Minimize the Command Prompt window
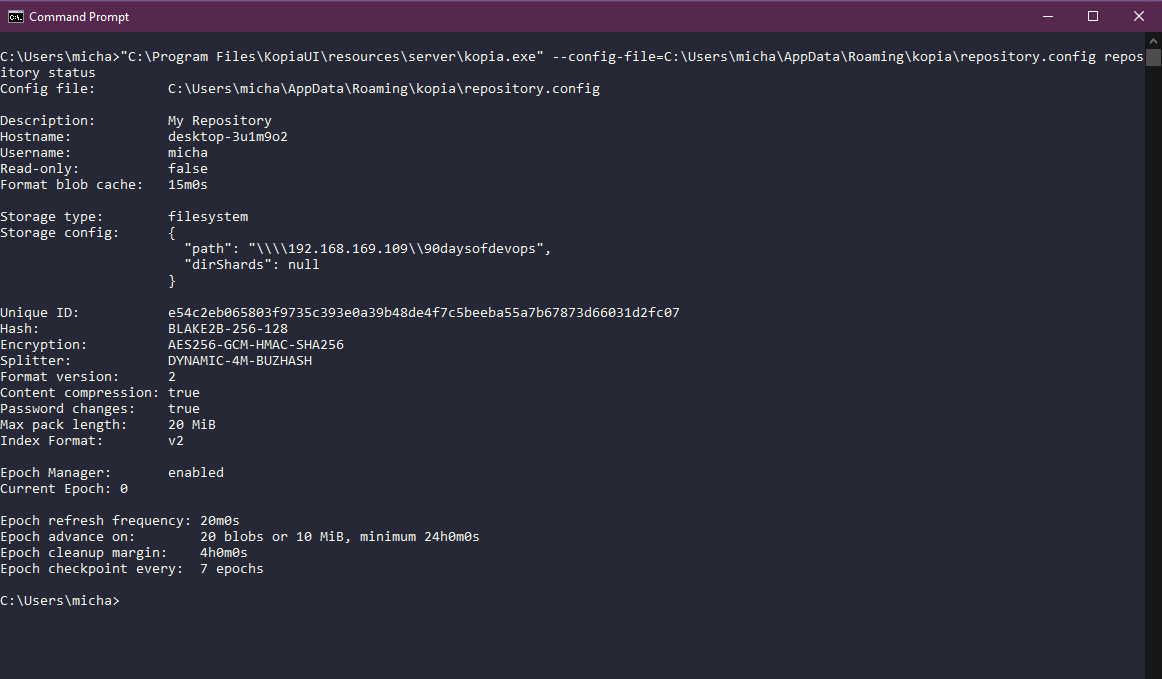The image size is (1162, 679). coord(1047,16)
